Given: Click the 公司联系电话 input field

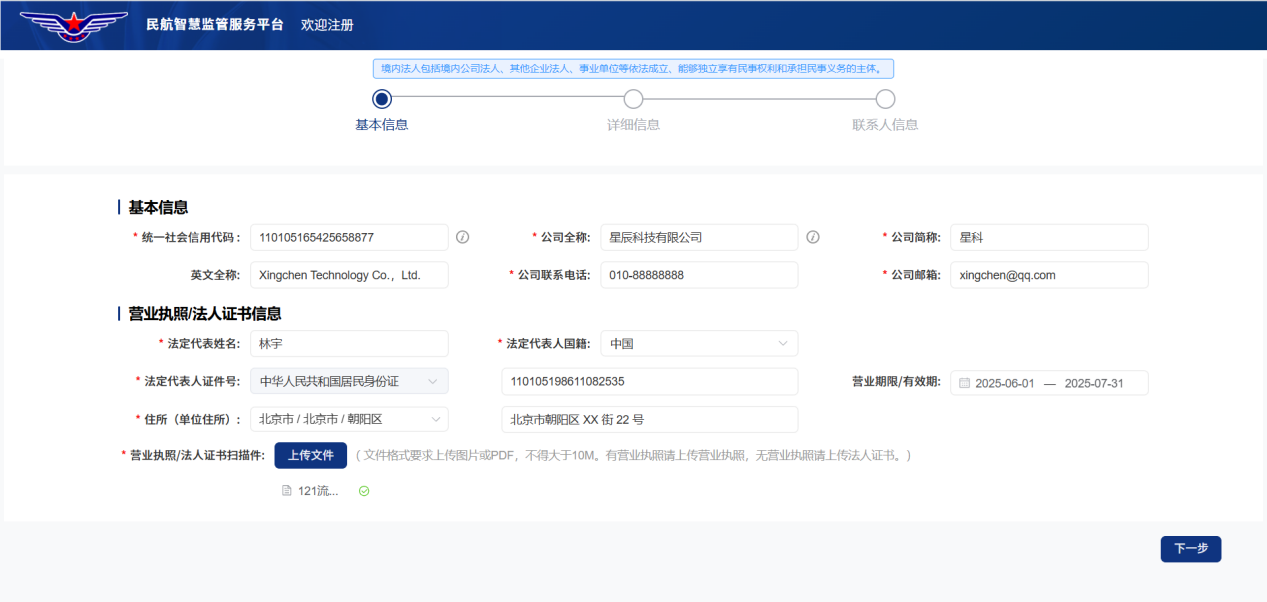Looking at the screenshot, I should (699, 275).
